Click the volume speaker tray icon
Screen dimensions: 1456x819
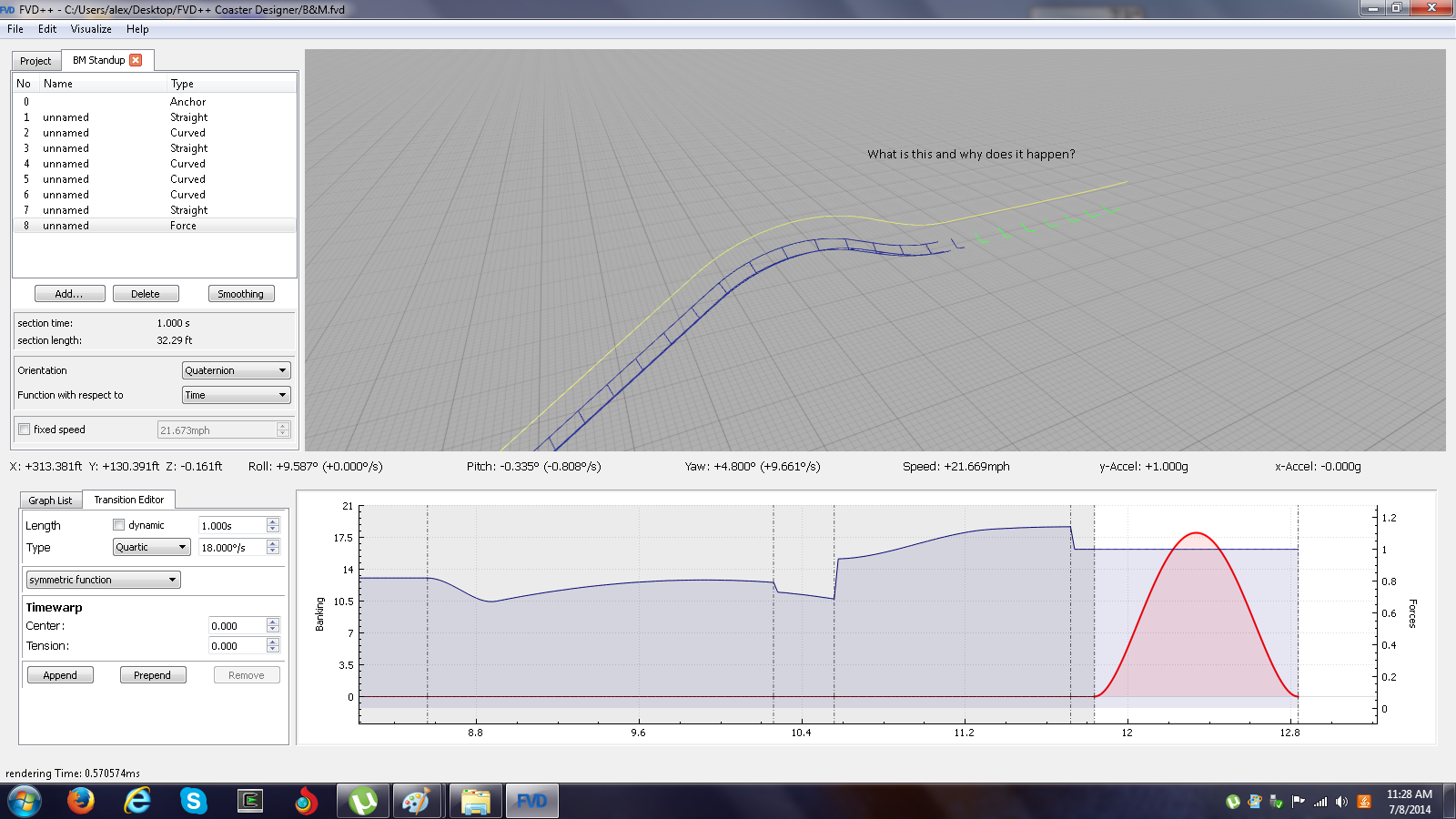(x=1341, y=802)
